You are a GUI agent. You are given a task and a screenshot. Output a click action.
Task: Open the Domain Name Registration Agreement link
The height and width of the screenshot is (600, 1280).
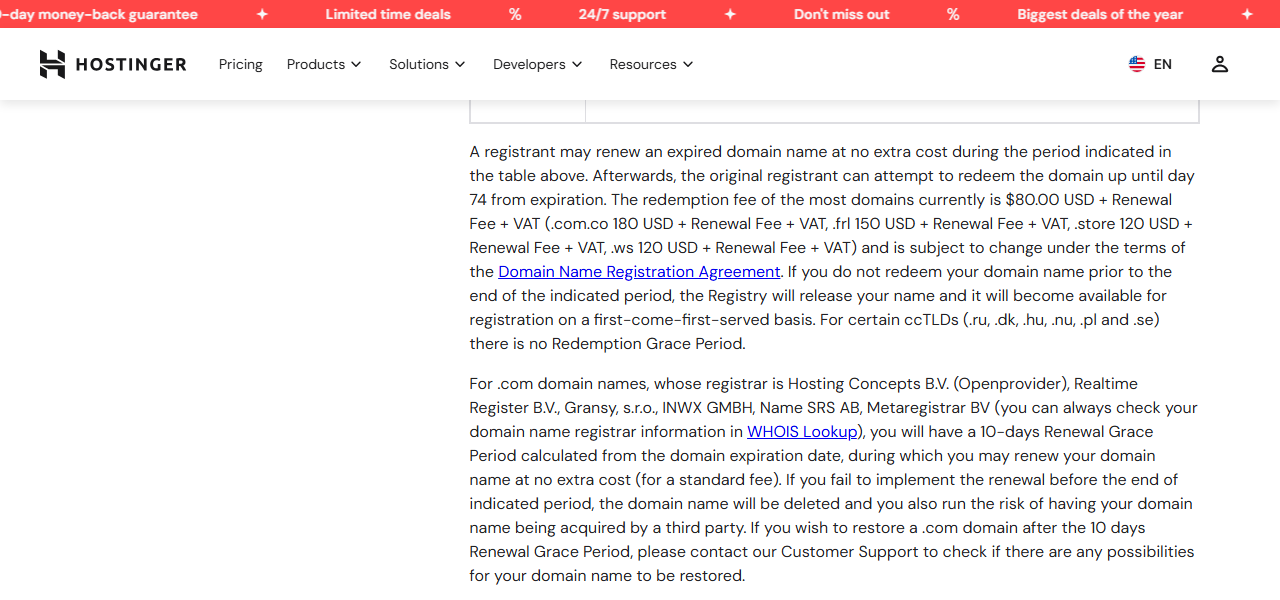pos(639,272)
